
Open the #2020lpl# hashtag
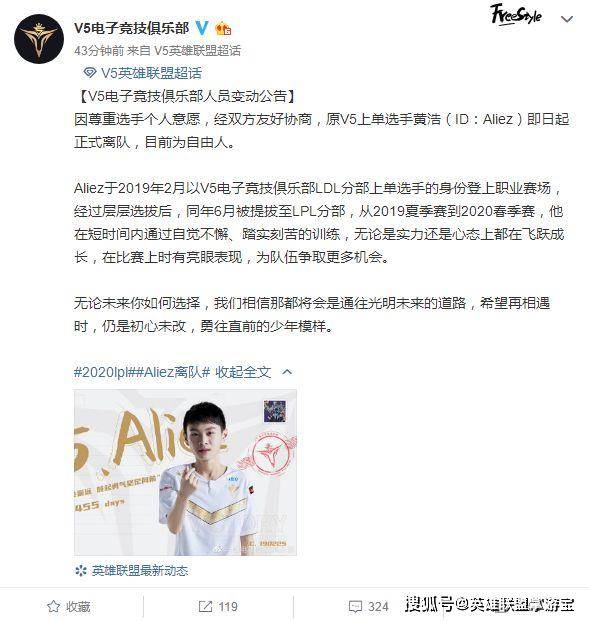tap(105, 372)
